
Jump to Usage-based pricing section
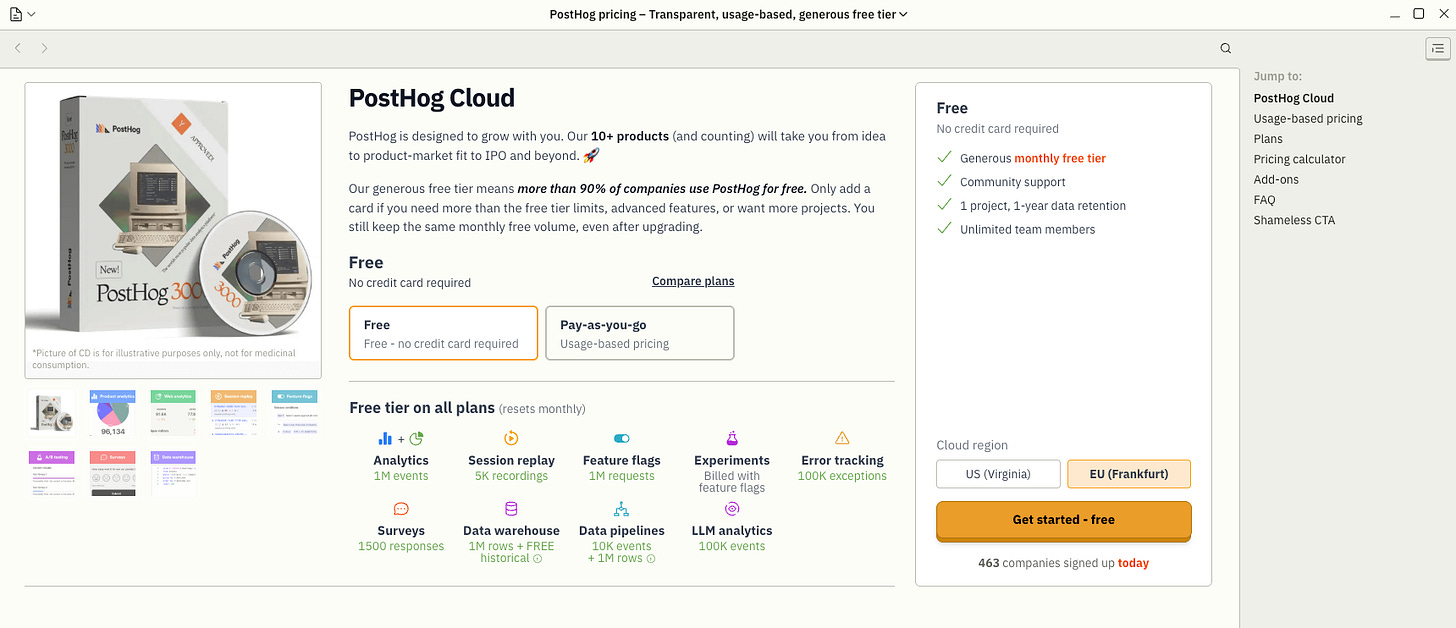click(1308, 118)
